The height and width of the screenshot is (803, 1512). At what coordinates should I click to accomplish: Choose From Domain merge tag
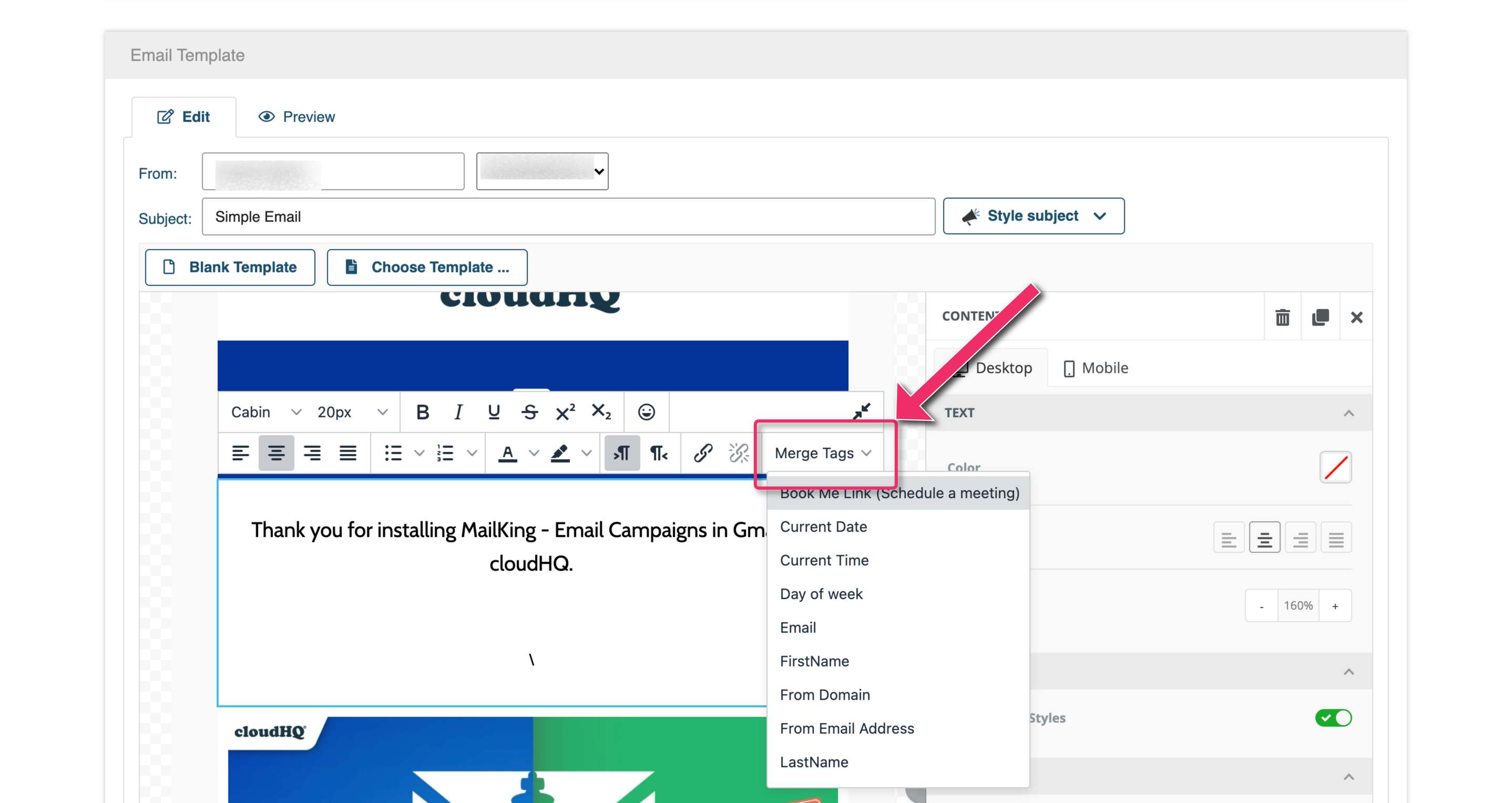pos(898,695)
